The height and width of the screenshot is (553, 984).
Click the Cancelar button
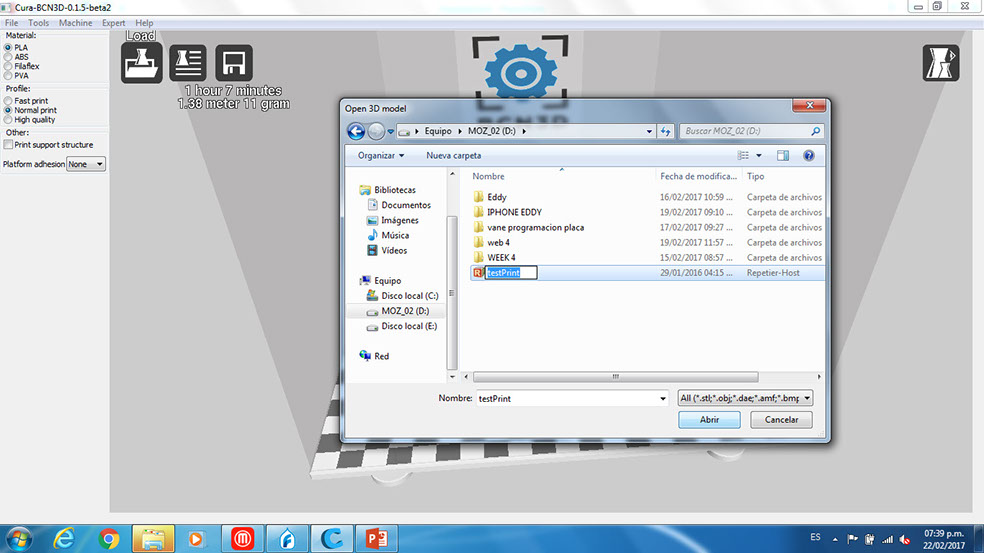(781, 419)
